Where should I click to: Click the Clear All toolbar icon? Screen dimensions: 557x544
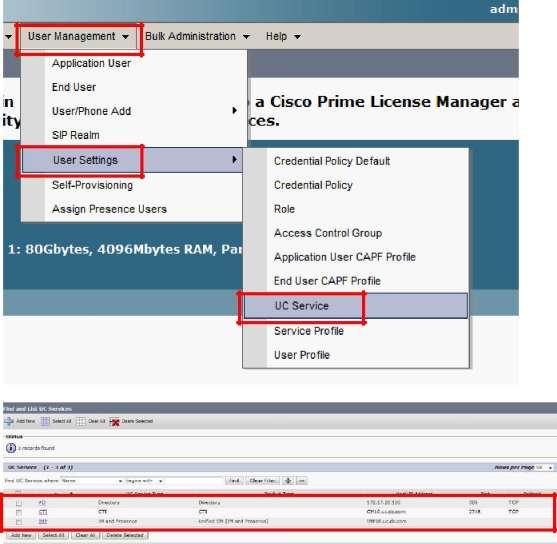[81, 421]
